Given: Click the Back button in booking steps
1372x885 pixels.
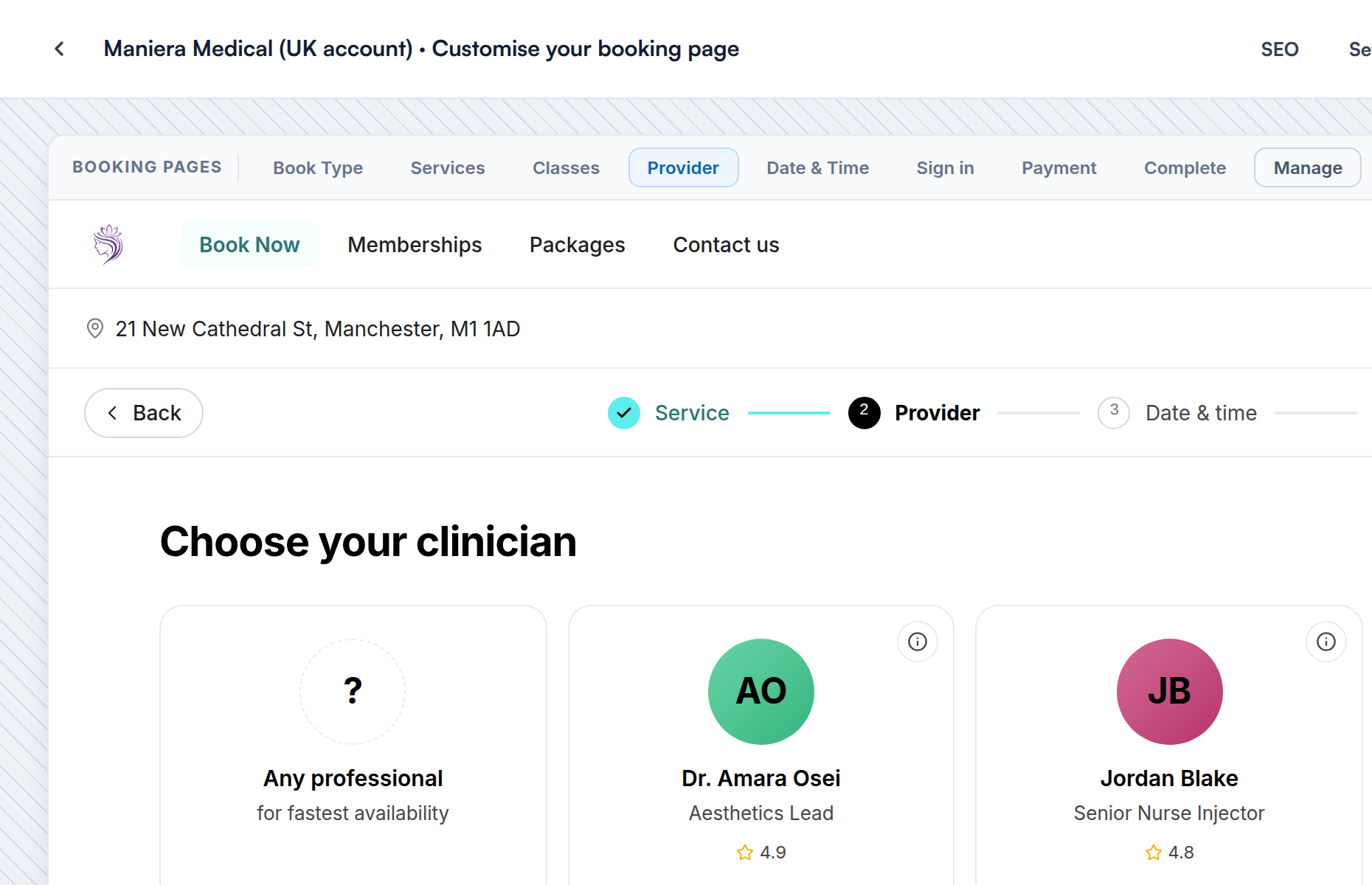Looking at the screenshot, I should [x=144, y=413].
